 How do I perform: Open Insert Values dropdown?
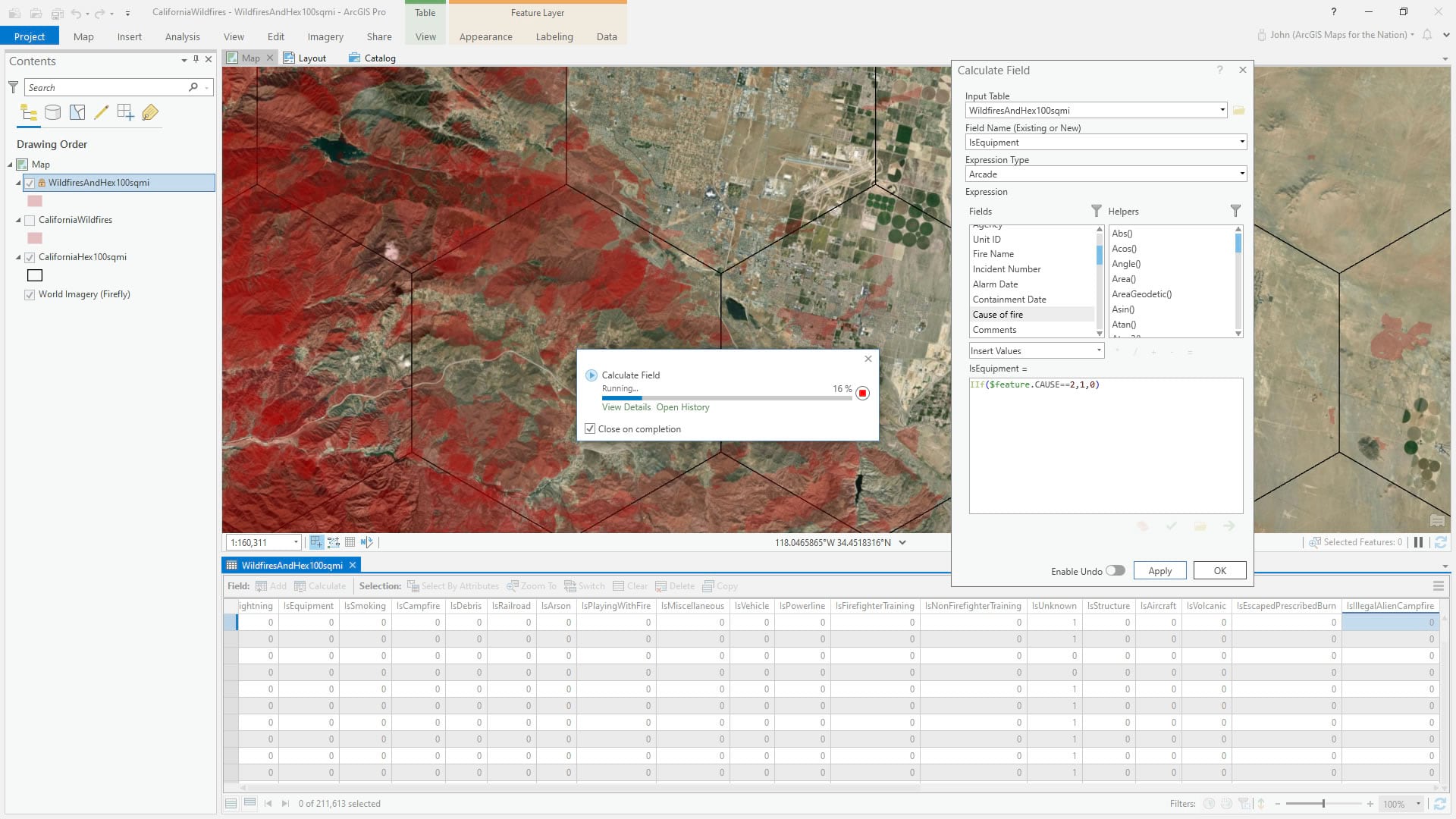[1099, 350]
